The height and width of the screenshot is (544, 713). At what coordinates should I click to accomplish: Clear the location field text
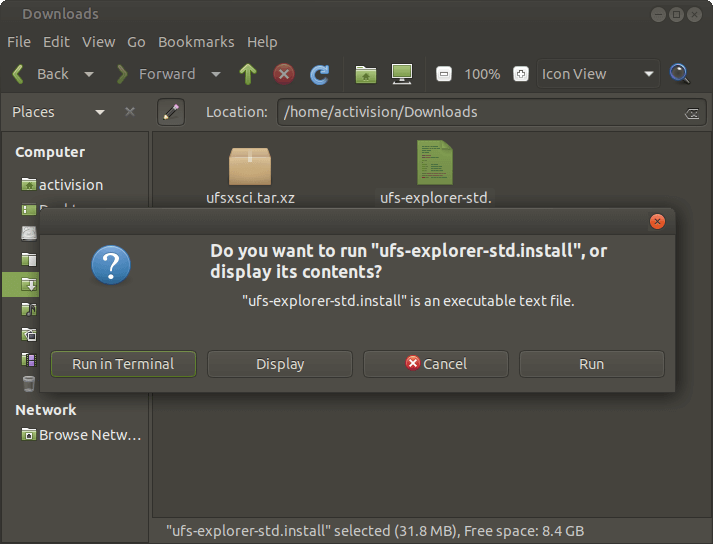692,113
